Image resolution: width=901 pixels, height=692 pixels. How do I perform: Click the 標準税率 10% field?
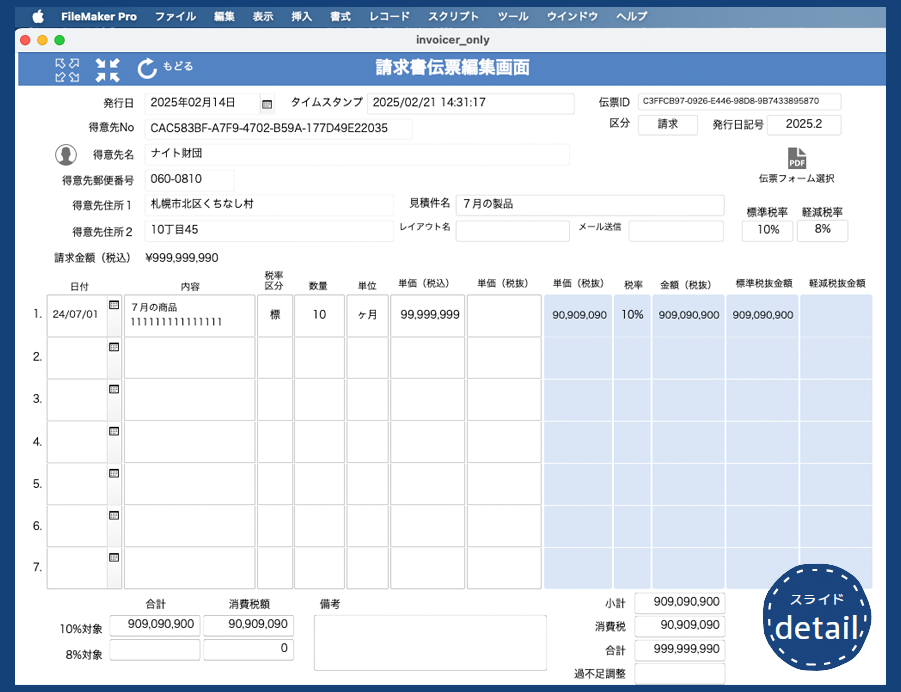coord(767,230)
